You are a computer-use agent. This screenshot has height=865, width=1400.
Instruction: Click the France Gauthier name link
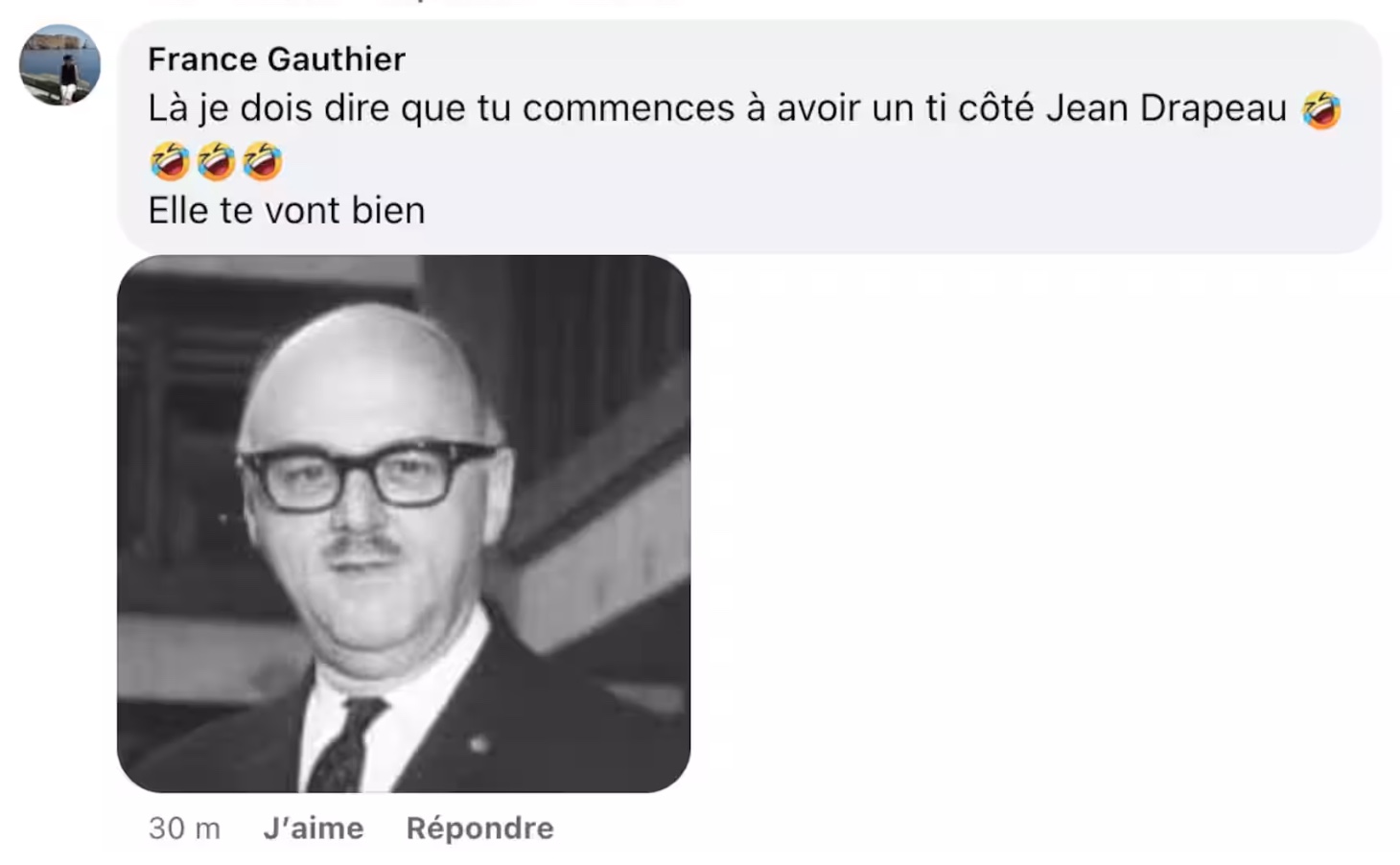276,59
